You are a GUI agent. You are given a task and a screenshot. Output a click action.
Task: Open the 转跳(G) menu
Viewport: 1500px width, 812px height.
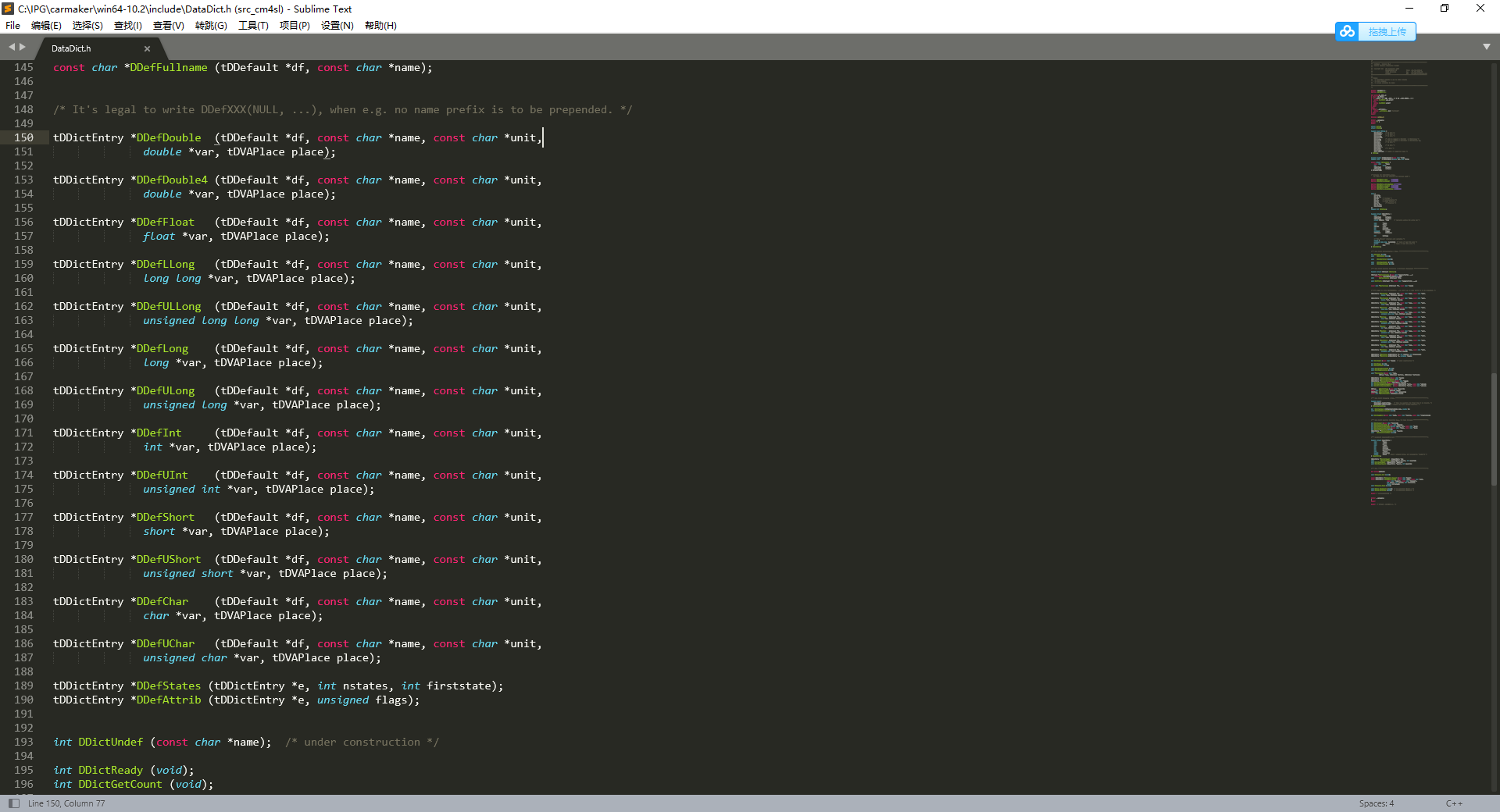coord(211,26)
